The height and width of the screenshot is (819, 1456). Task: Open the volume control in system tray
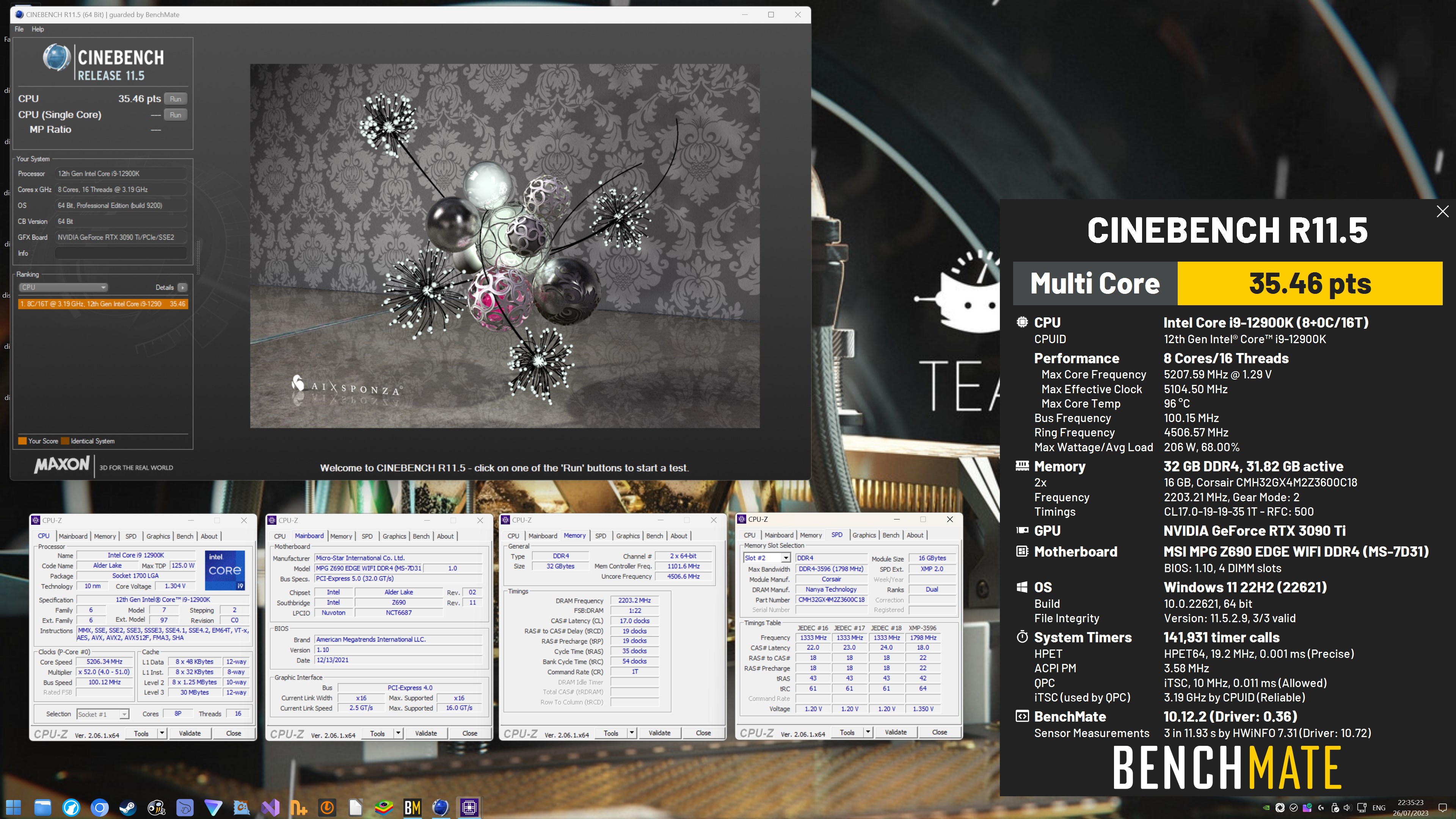[x=1348, y=808]
